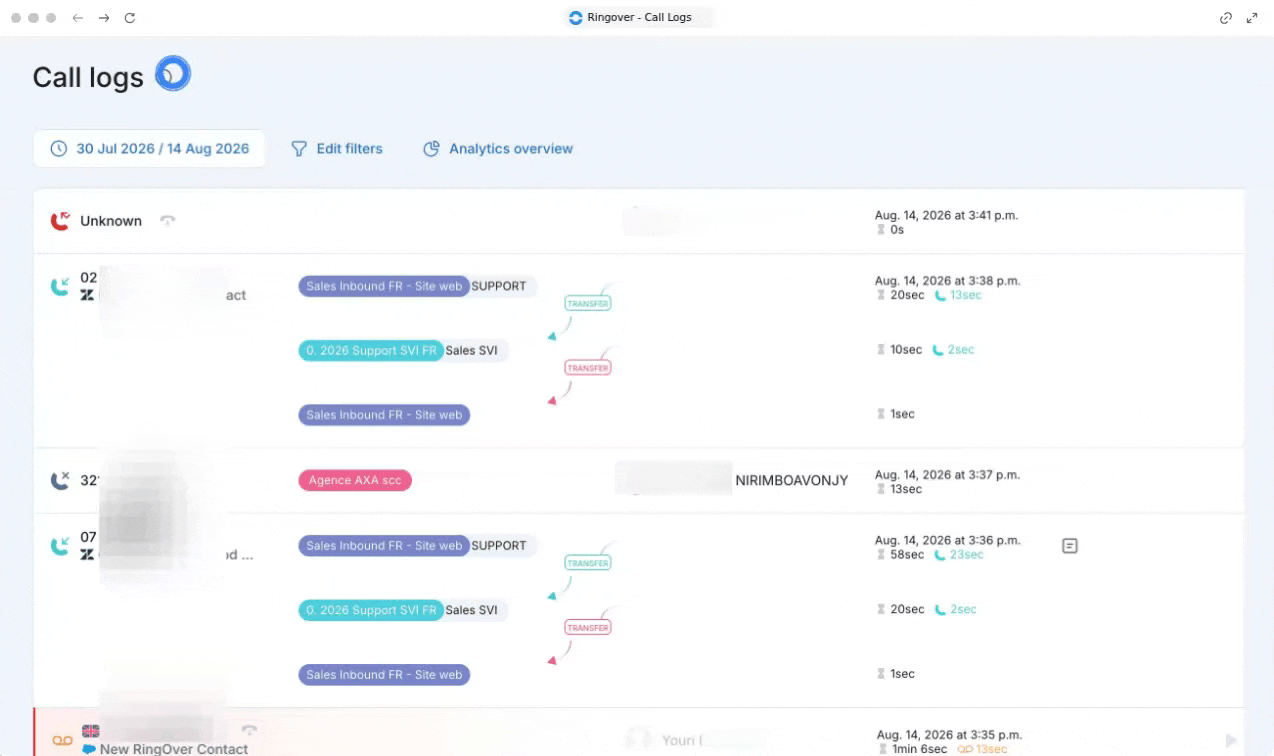Click the Zendesk icon in the 3:36 p.m. call

[87, 554]
